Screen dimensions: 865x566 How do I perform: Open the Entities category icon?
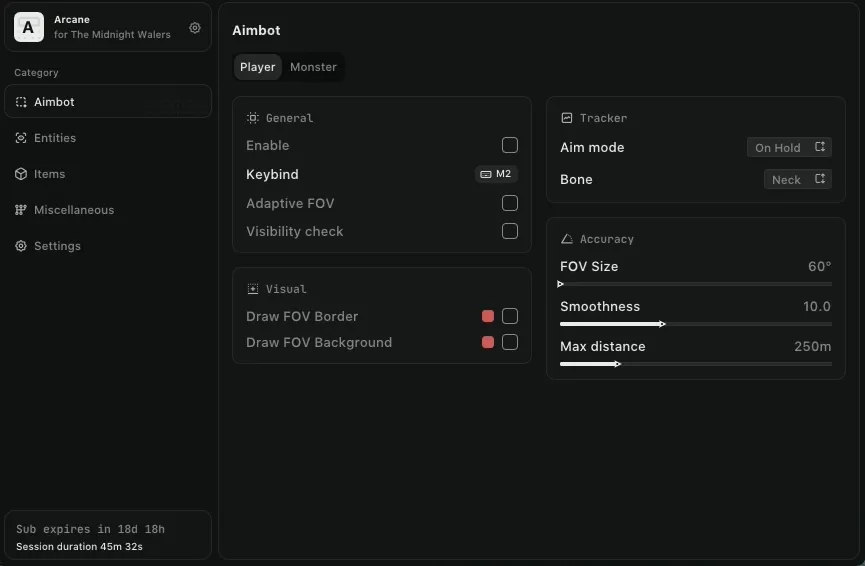[x=21, y=138]
